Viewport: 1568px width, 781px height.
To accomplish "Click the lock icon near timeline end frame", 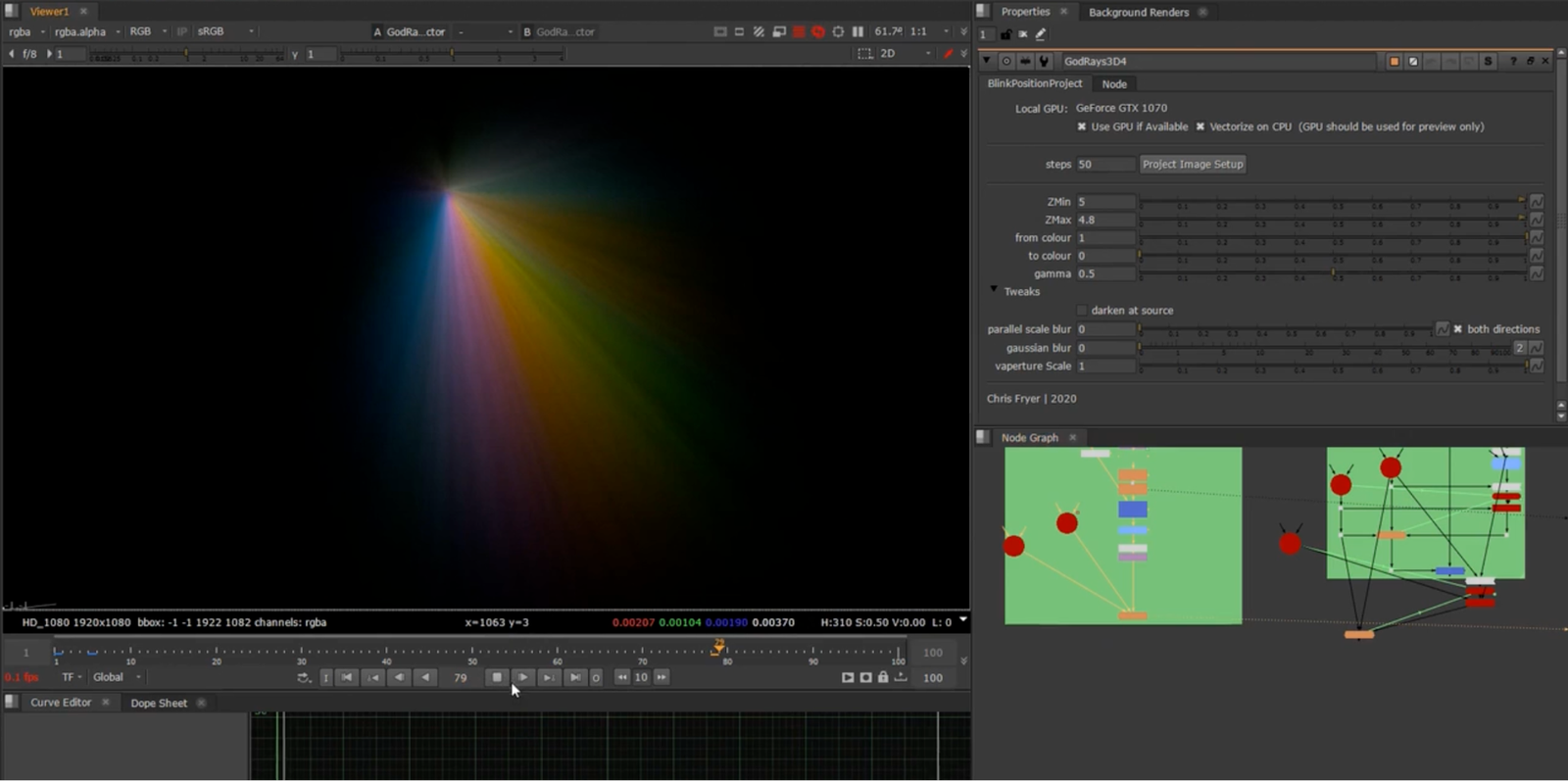I will click(x=883, y=677).
